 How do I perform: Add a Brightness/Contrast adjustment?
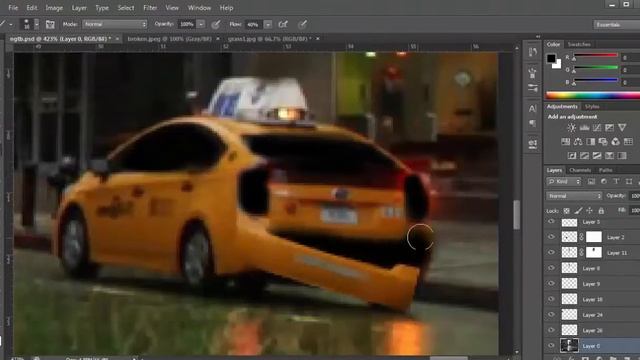pyautogui.click(x=571, y=128)
